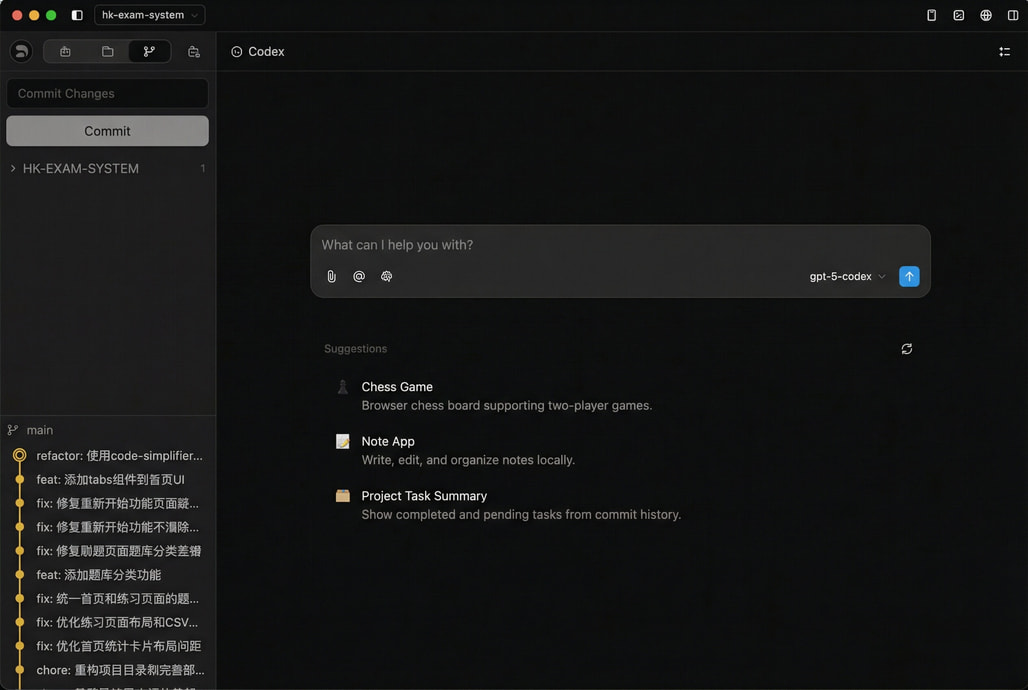Click the @ mention icon in prompt box
The image size is (1028, 690).
[x=359, y=277]
